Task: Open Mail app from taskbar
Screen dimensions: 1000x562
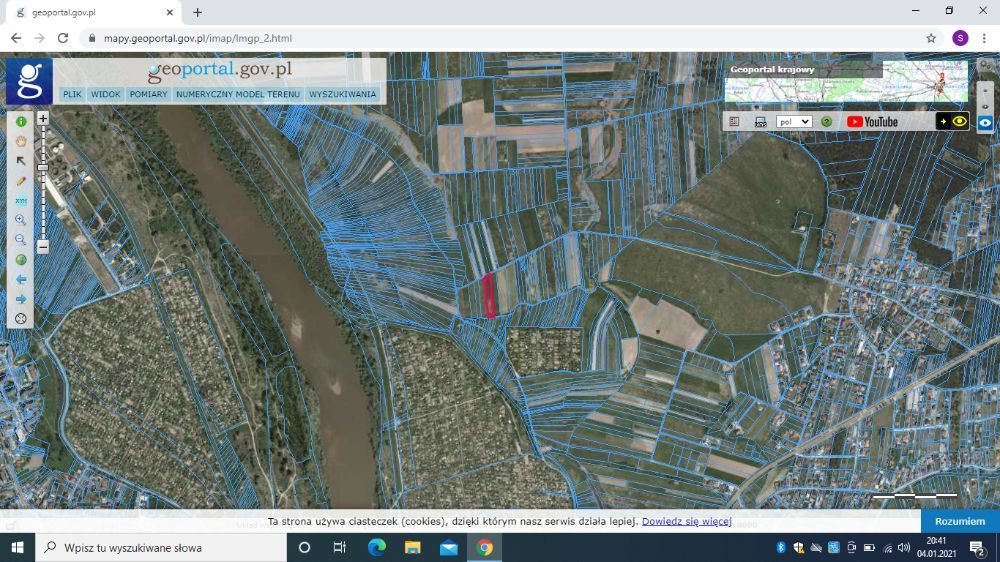Action: [x=448, y=547]
